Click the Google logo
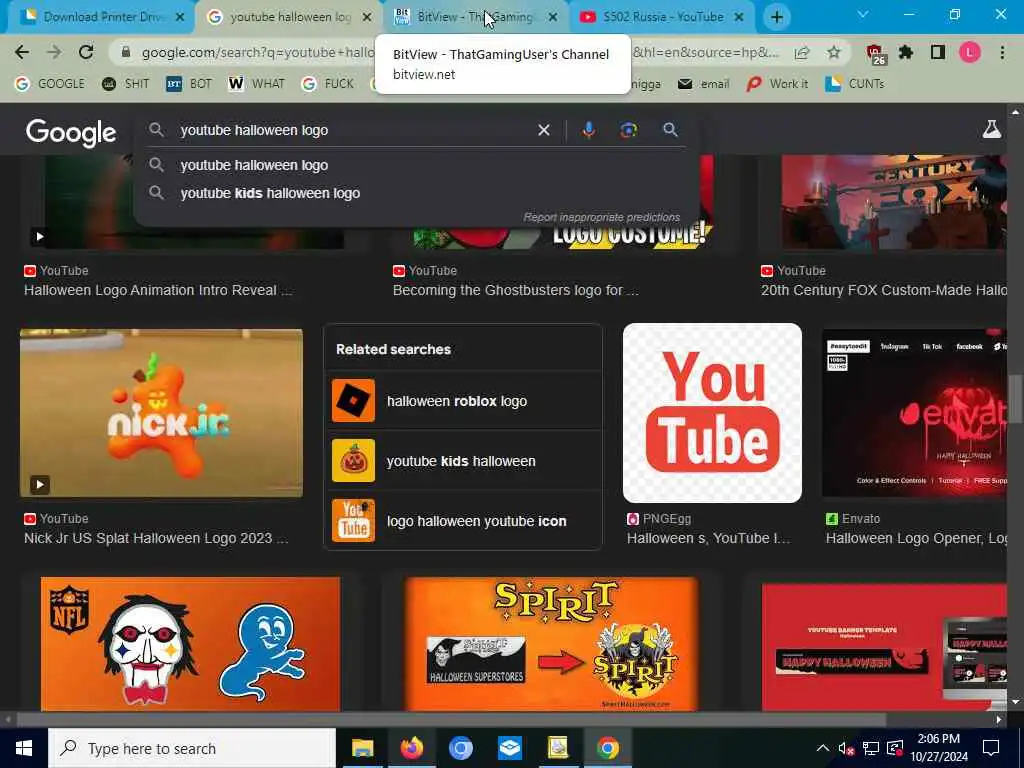 click(x=71, y=133)
